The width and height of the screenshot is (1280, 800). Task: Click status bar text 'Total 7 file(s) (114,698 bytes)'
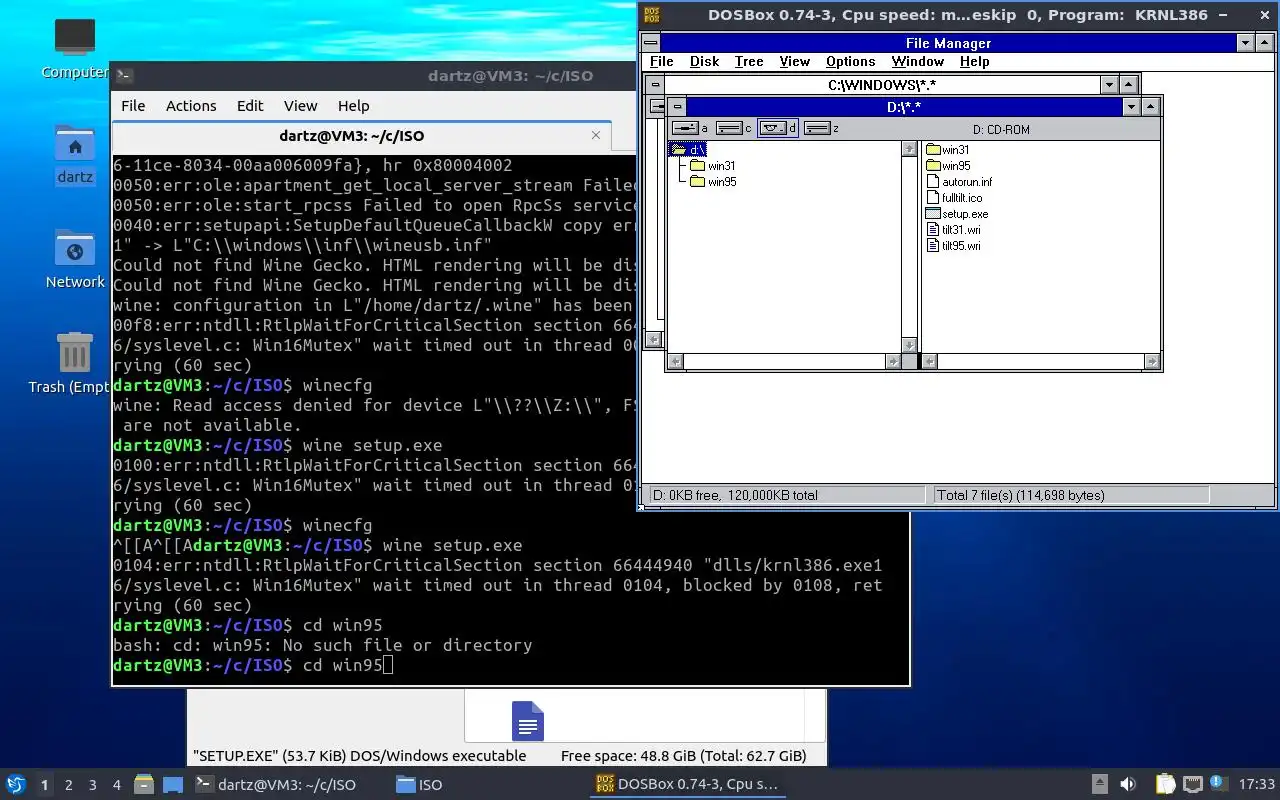coord(1021,495)
